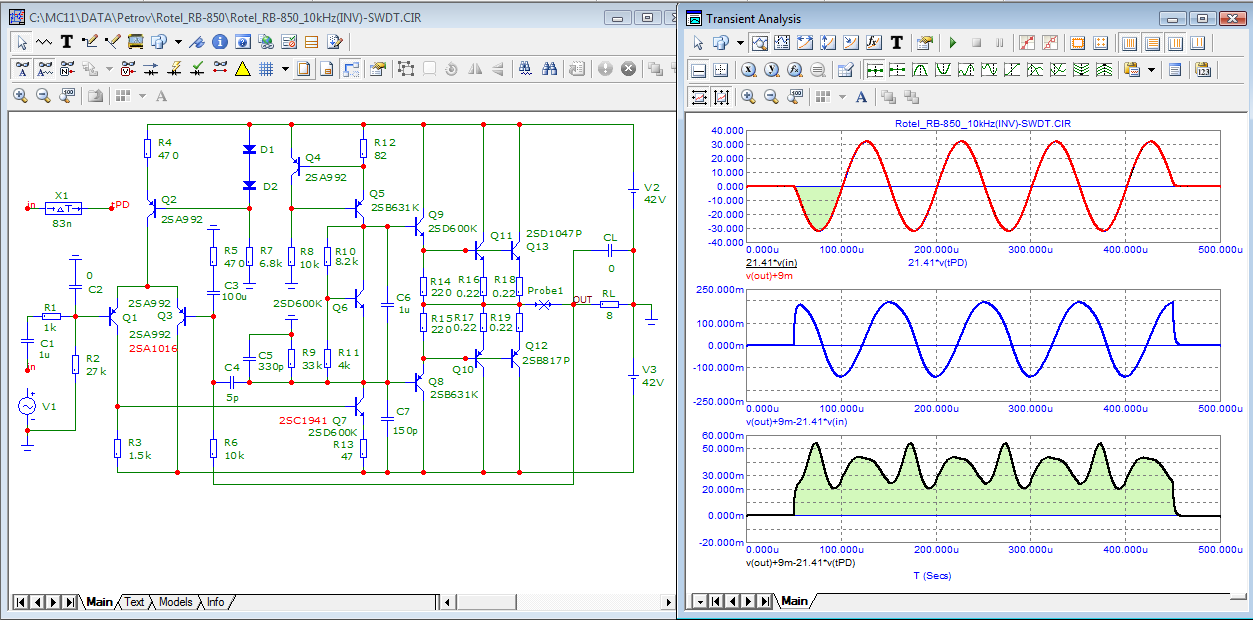Click the lightning bolt current display icon
Image resolution: width=1253 pixels, height=620 pixels.
coord(174,69)
